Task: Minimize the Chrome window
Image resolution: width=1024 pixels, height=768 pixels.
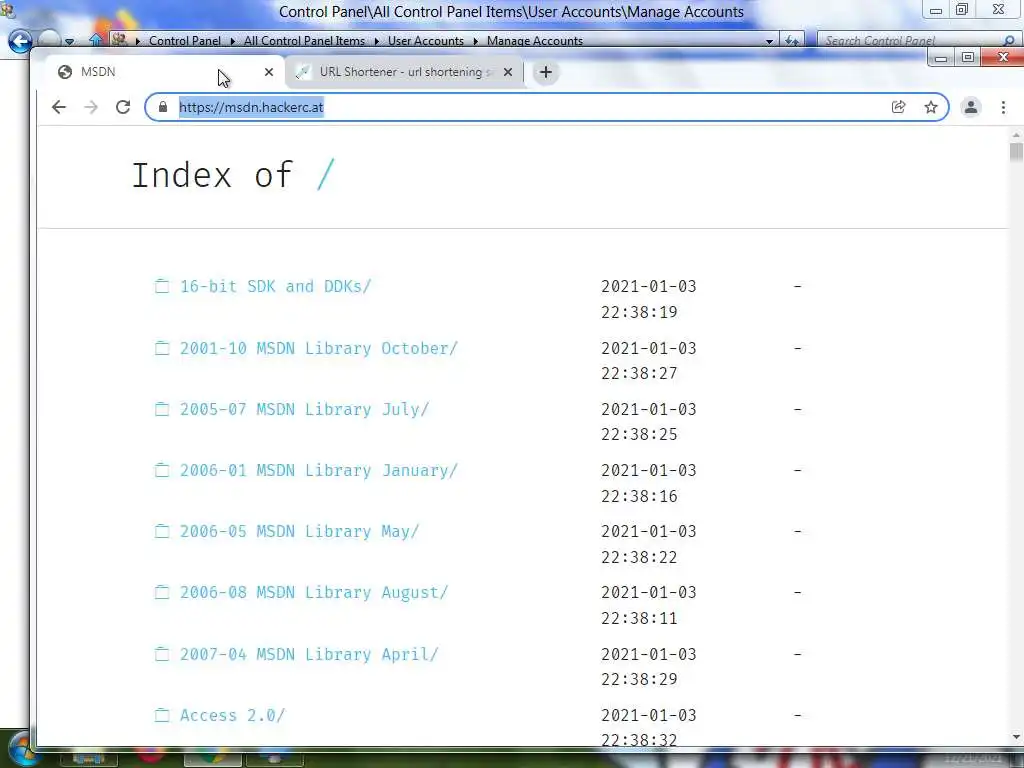Action: point(941,58)
